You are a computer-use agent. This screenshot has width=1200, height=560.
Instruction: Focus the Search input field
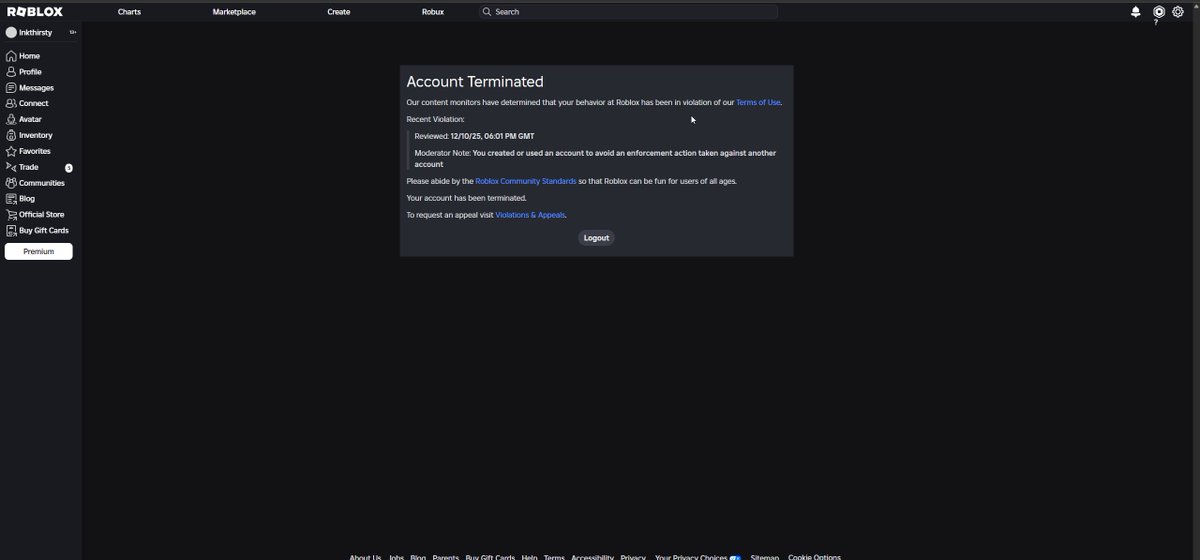click(628, 12)
